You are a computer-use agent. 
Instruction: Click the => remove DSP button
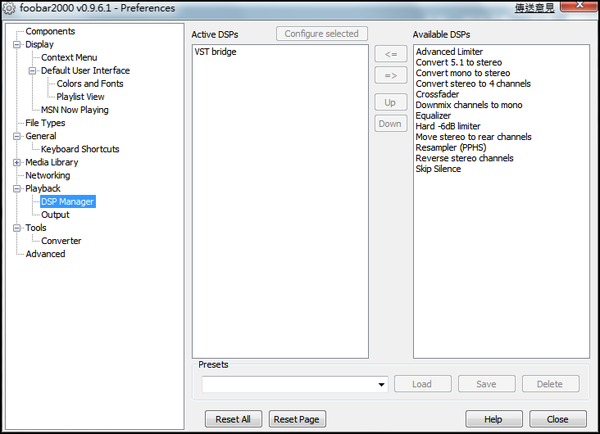tap(391, 76)
